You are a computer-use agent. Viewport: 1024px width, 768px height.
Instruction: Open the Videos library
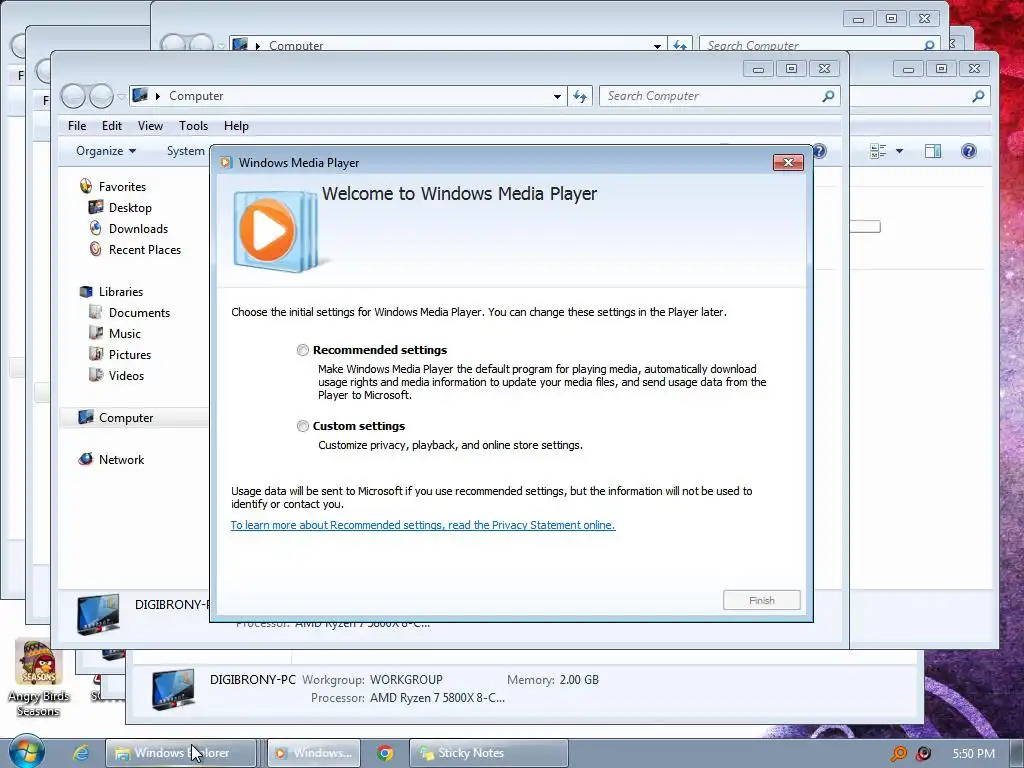126,376
